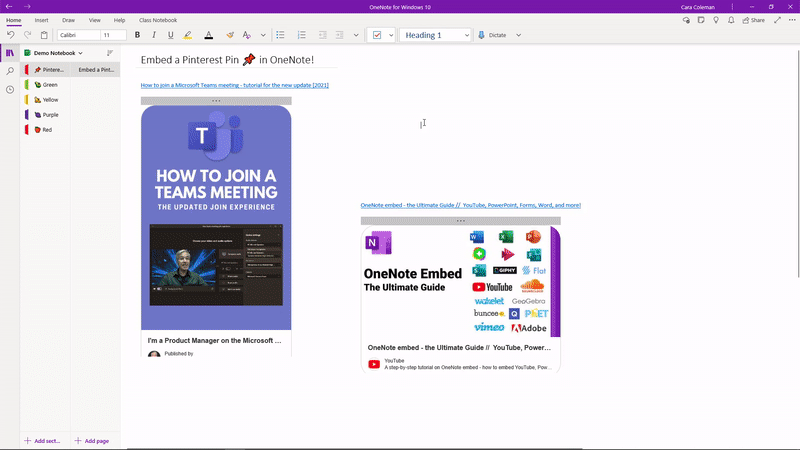Open the Search icon in sidebar

pyautogui.click(x=10, y=71)
